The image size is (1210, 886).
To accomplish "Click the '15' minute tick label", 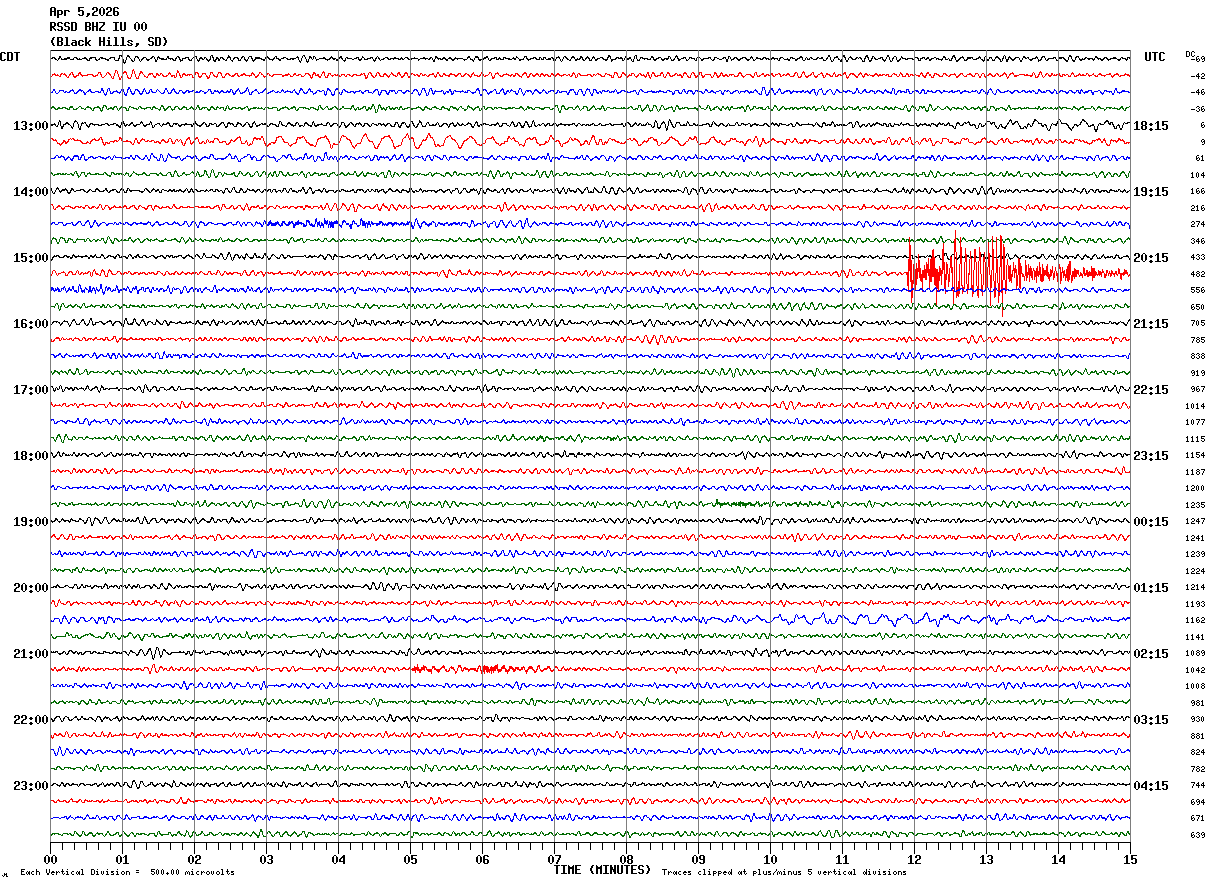I will (1130, 859).
